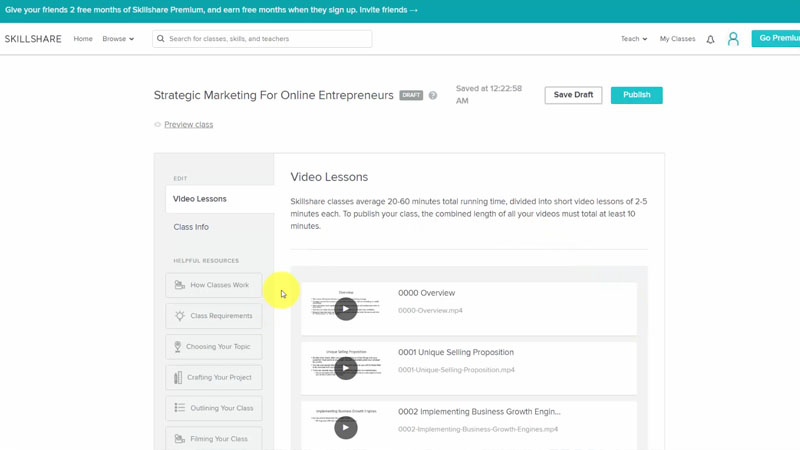Expand the Browse dropdown menu
The image size is (800, 450).
pyautogui.click(x=118, y=39)
